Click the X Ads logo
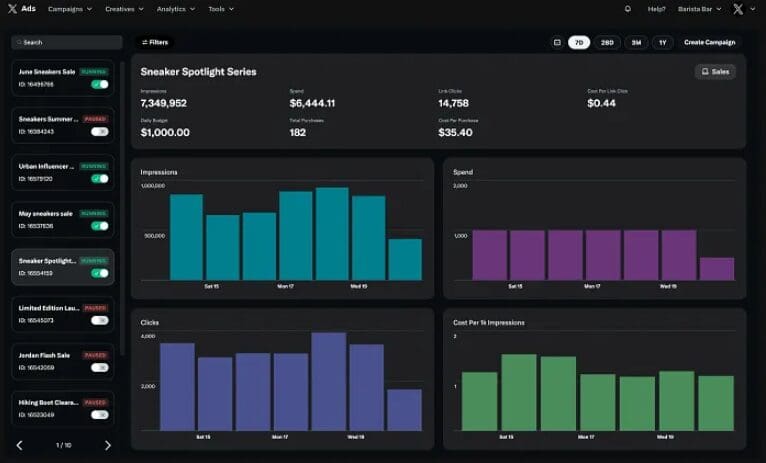The width and height of the screenshot is (766, 463). tap(20, 9)
